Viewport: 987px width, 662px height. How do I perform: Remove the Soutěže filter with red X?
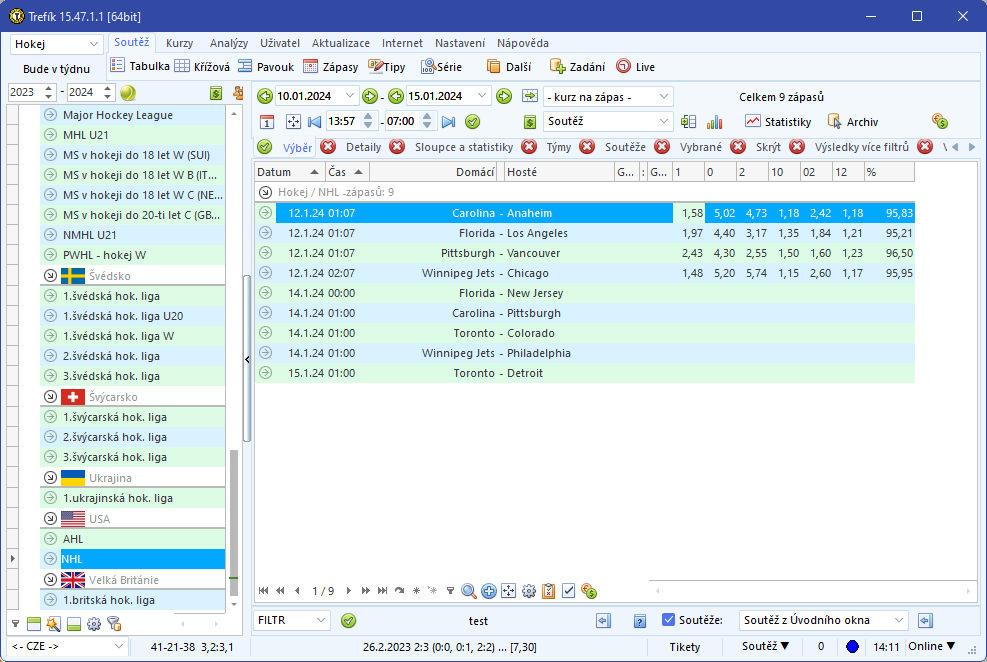click(662, 147)
